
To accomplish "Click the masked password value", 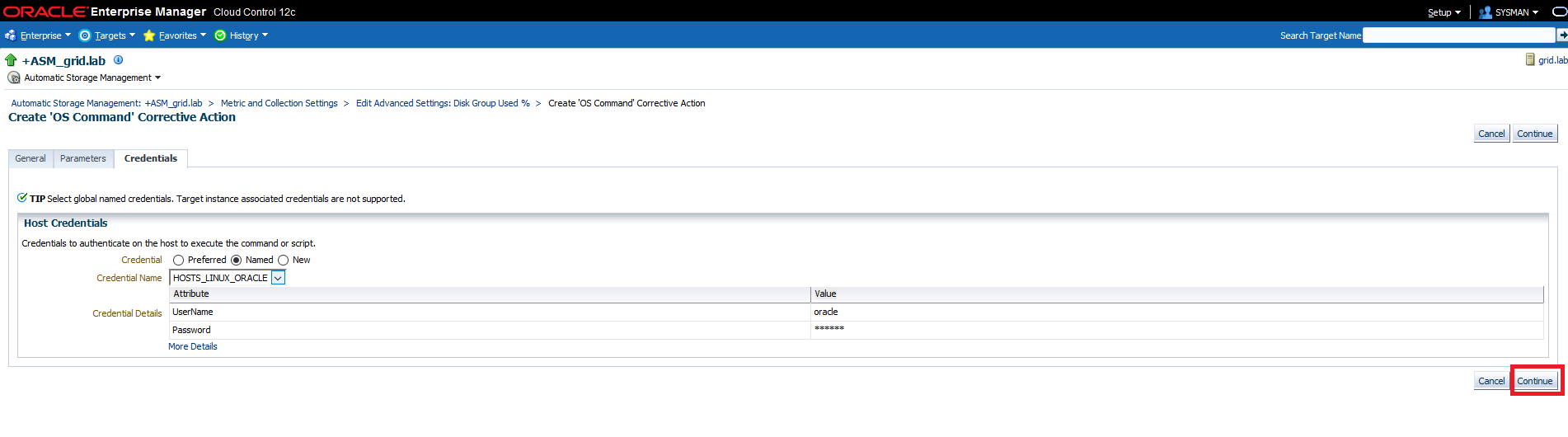I will tap(829, 329).
